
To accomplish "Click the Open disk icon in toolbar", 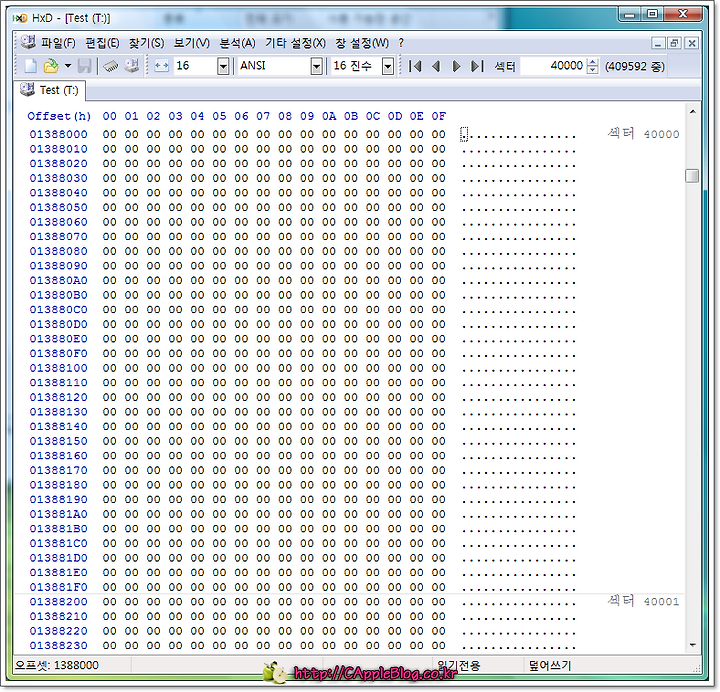I will click(132, 66).
